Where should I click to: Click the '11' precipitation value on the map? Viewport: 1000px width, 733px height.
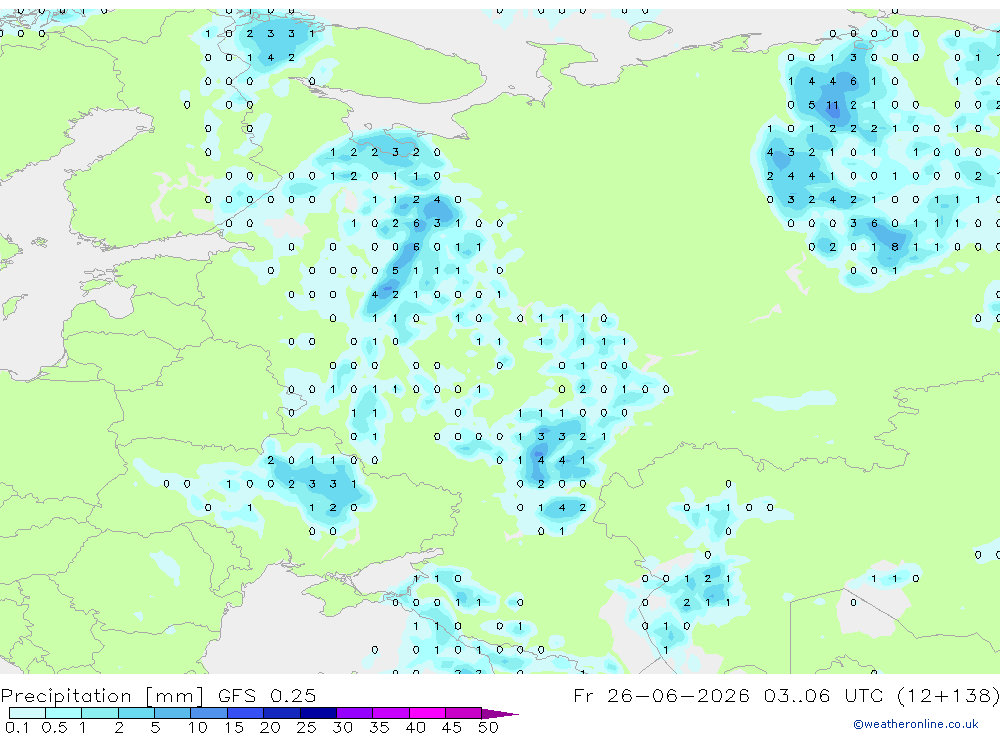coord(832,105)
